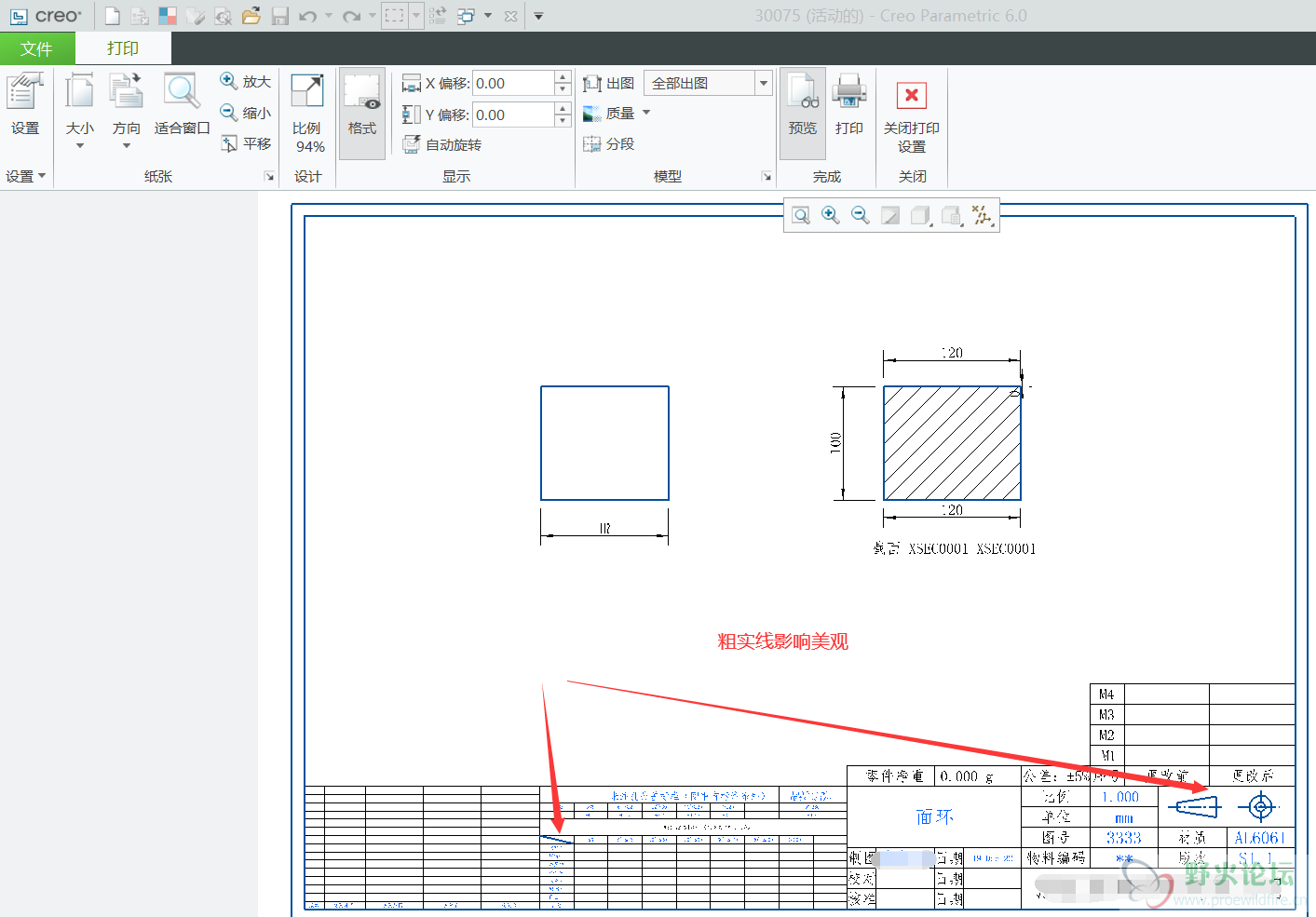Click the close window X icon in quick toolbar
Image resolution: width=1316 pixels, height=917 pixels.
tap(510, 16)
